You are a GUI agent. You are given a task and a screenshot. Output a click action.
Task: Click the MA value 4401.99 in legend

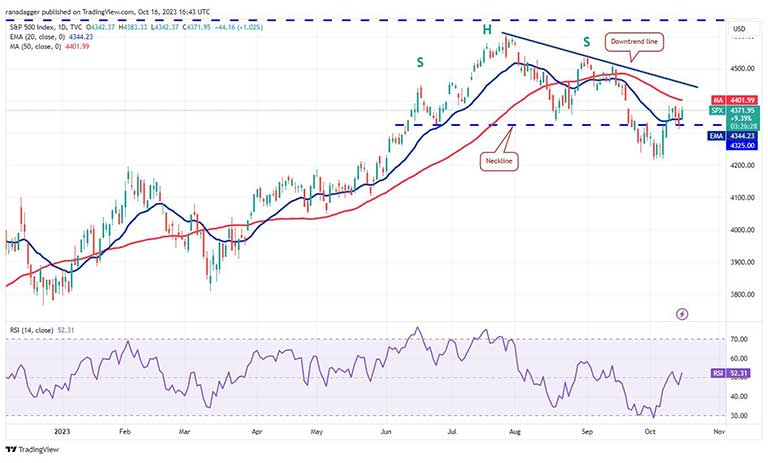tap(77, 47)
